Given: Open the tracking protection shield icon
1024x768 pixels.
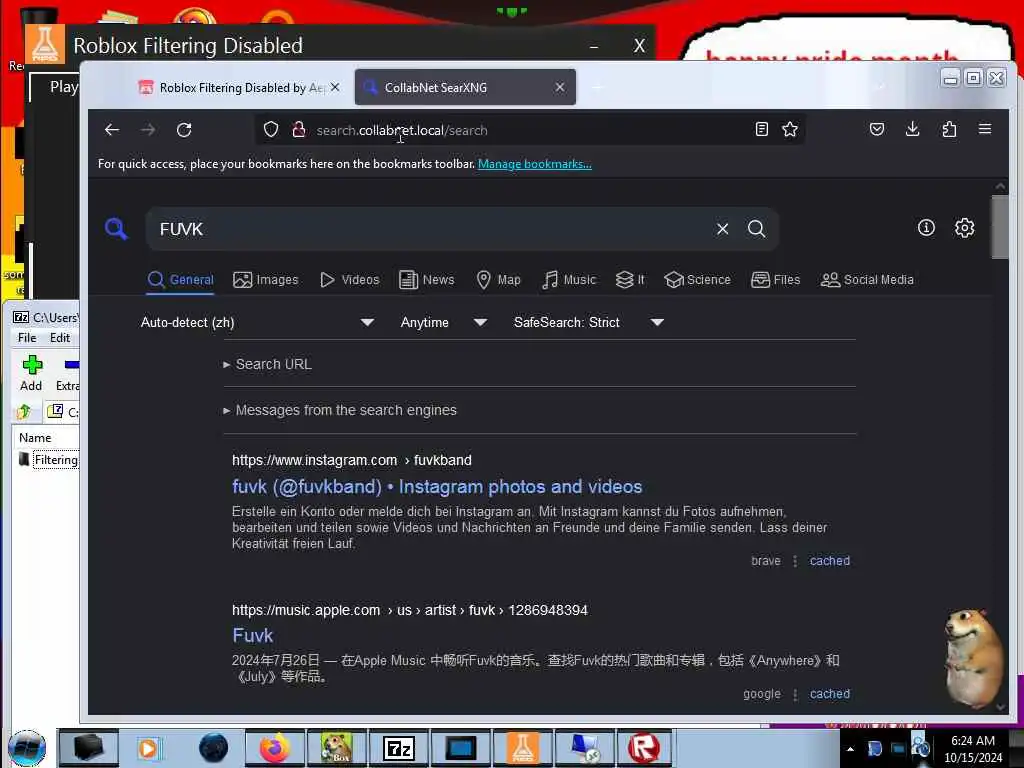Looking at the screenshot, I should pos(271,130).
